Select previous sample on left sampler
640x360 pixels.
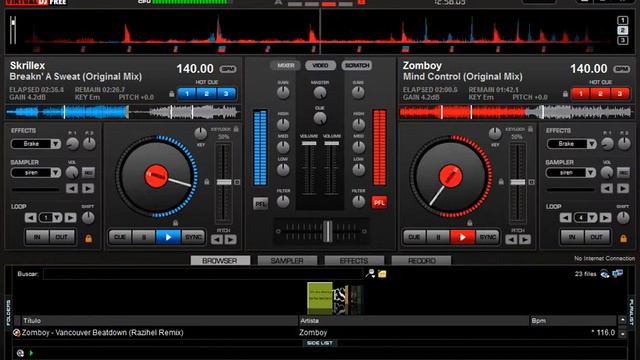[72, 189]
